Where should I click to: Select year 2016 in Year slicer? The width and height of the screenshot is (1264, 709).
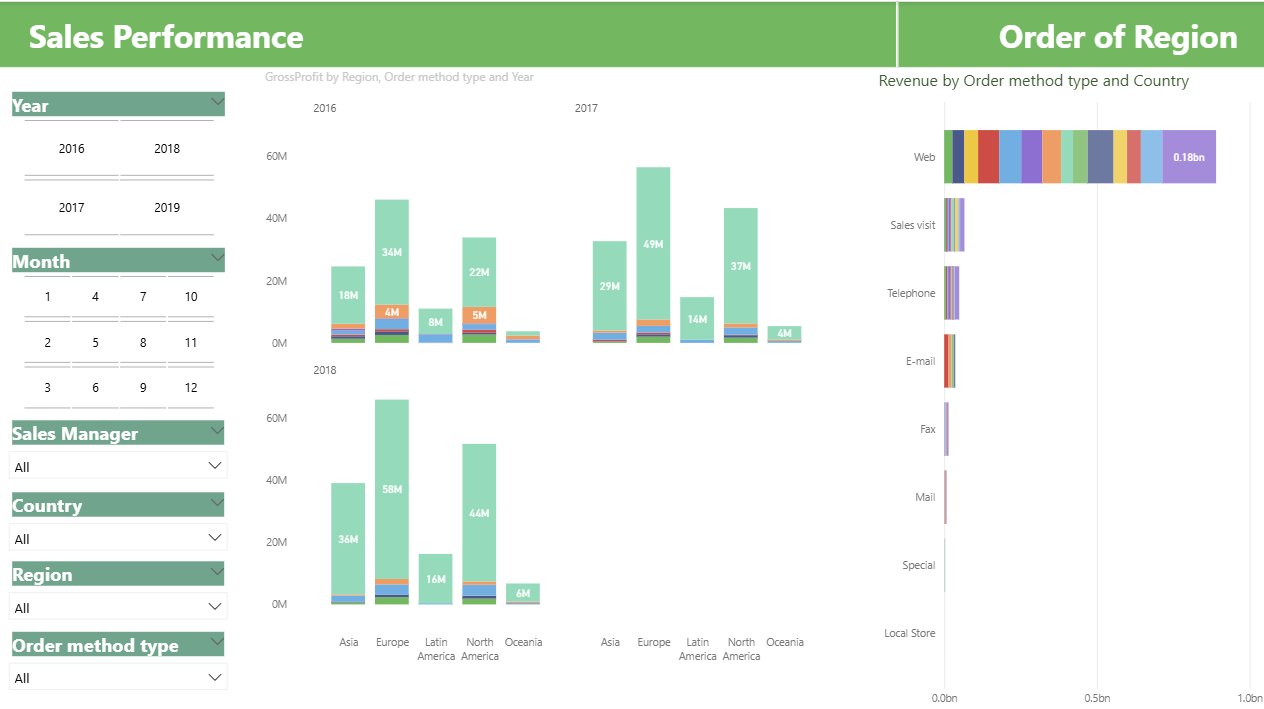pos(72,149)
